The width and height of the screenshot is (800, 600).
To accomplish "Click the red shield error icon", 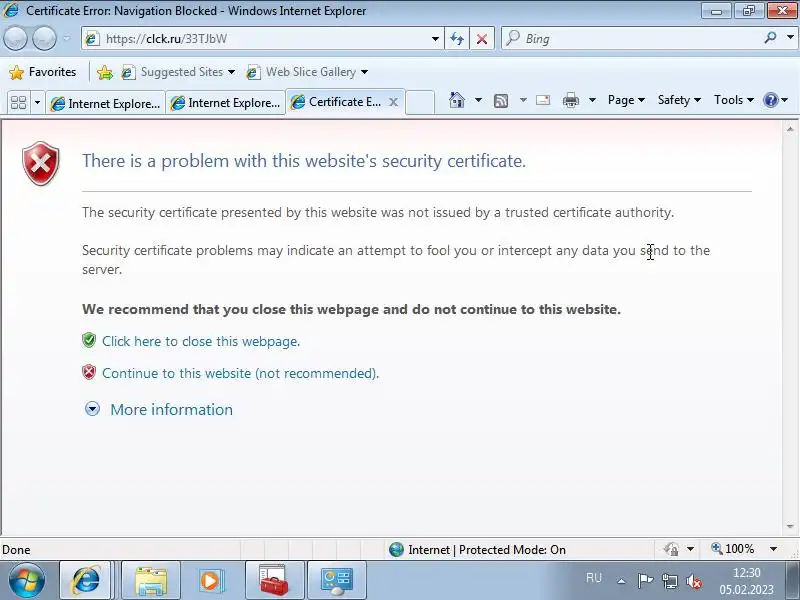I will [x=41, y=163].
